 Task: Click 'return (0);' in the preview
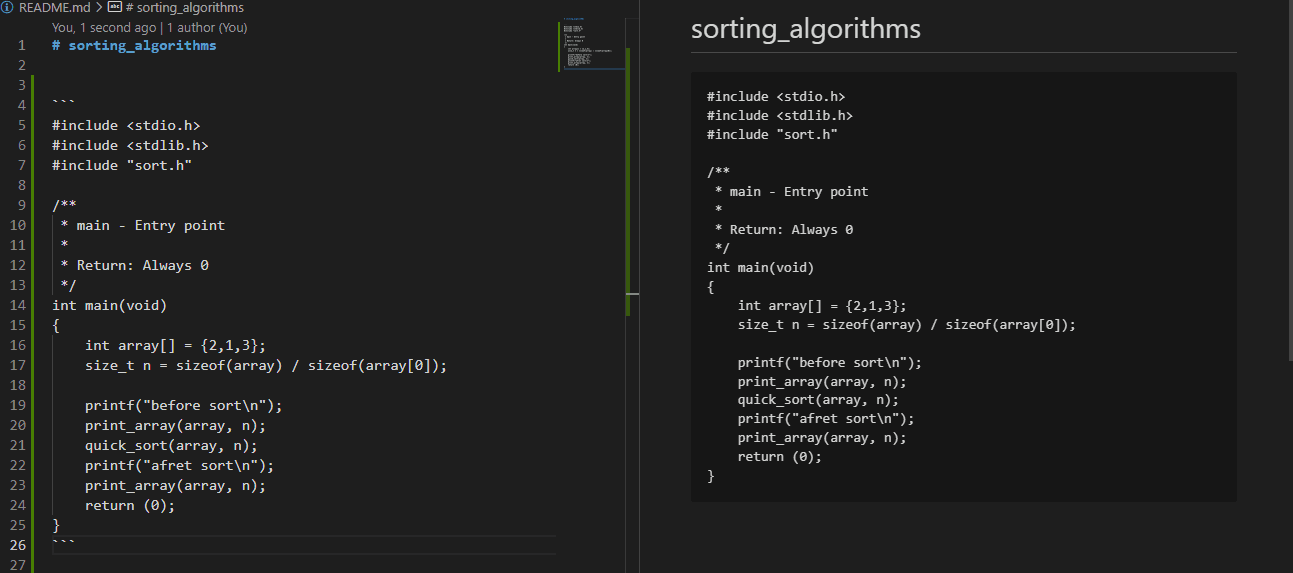click(x=780, y=456)
